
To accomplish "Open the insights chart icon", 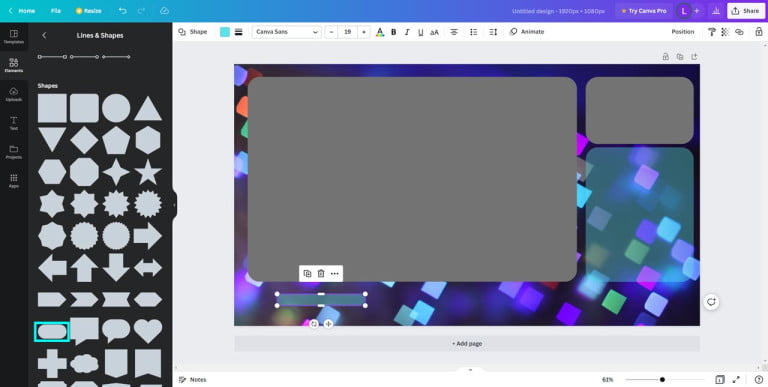I will [x=716, y=11].
